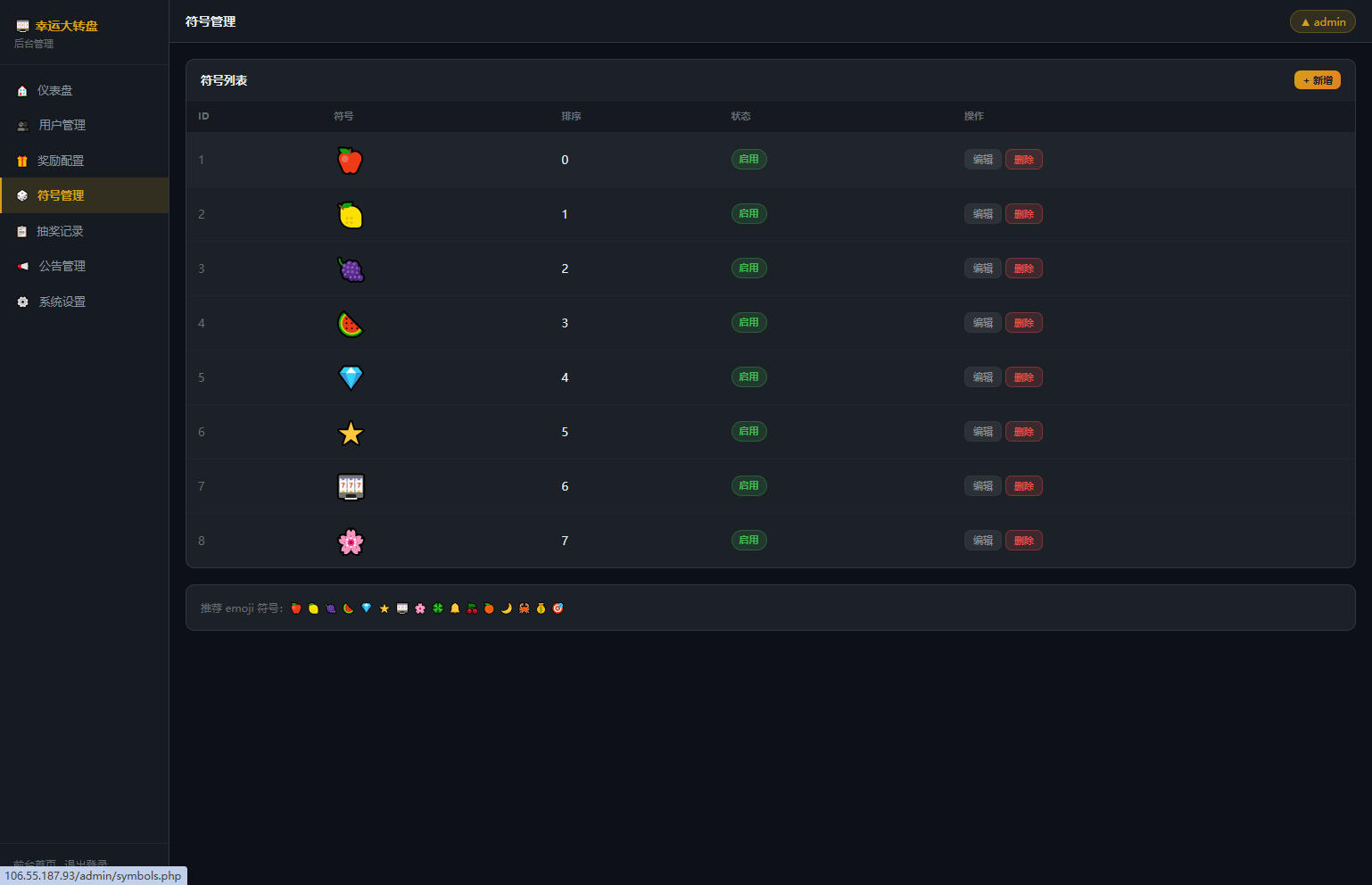The width and height of the screenshot is (1372, 885).
Task: Go to 公告管理 in the sidebar
Action: [84, 266]
